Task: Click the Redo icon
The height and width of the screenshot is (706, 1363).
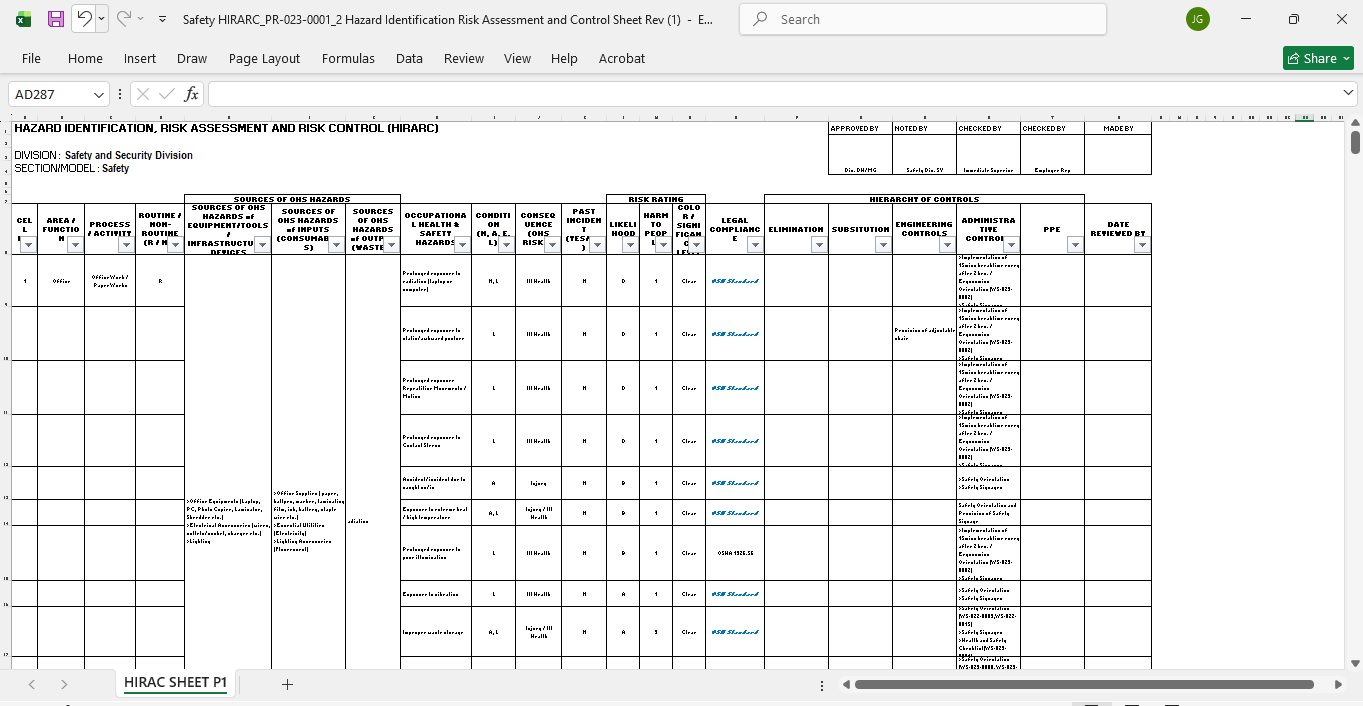Action: point(124,19)
